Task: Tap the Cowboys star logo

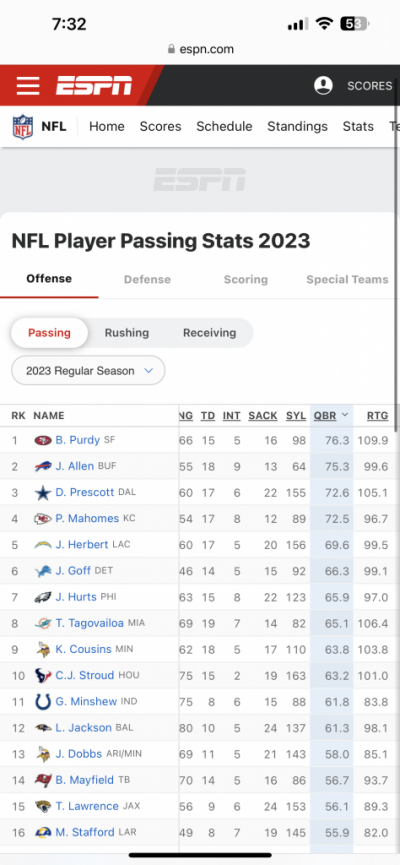Action: click(43, 493)
